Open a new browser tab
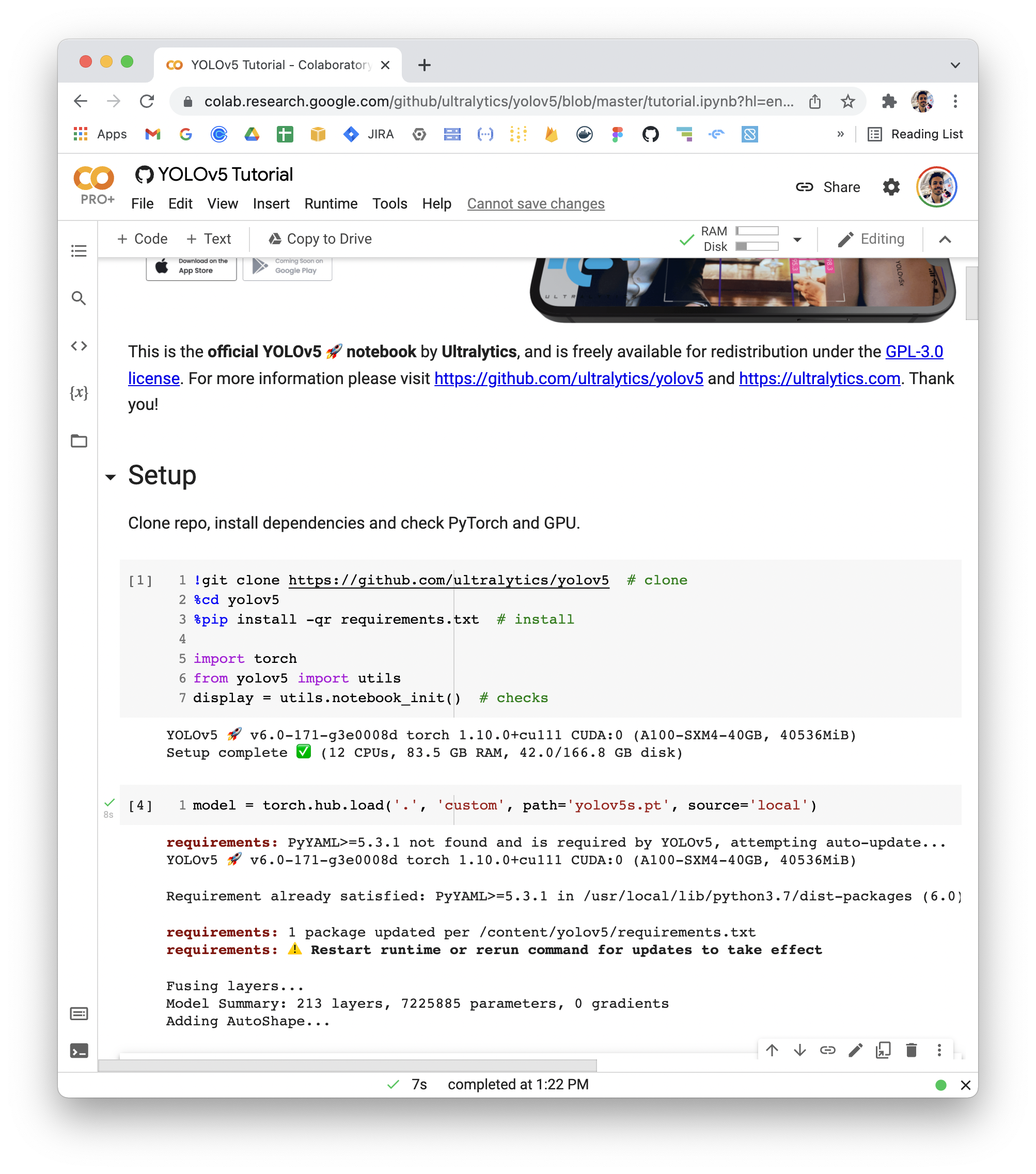This screenshot has height=1174, width=1036. (x=424, y=65)
